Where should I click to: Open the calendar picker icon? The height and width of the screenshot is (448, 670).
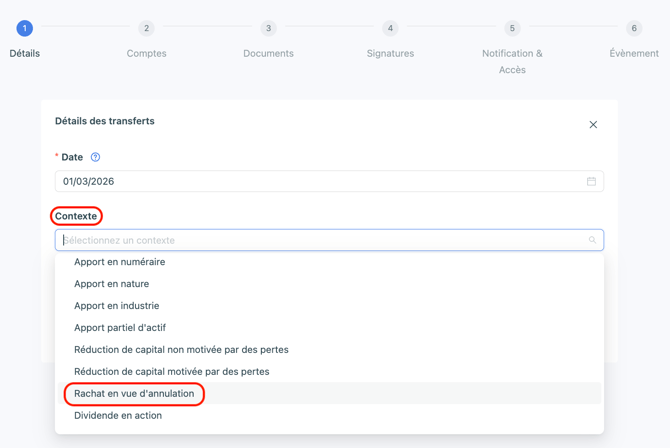point(591,182)
